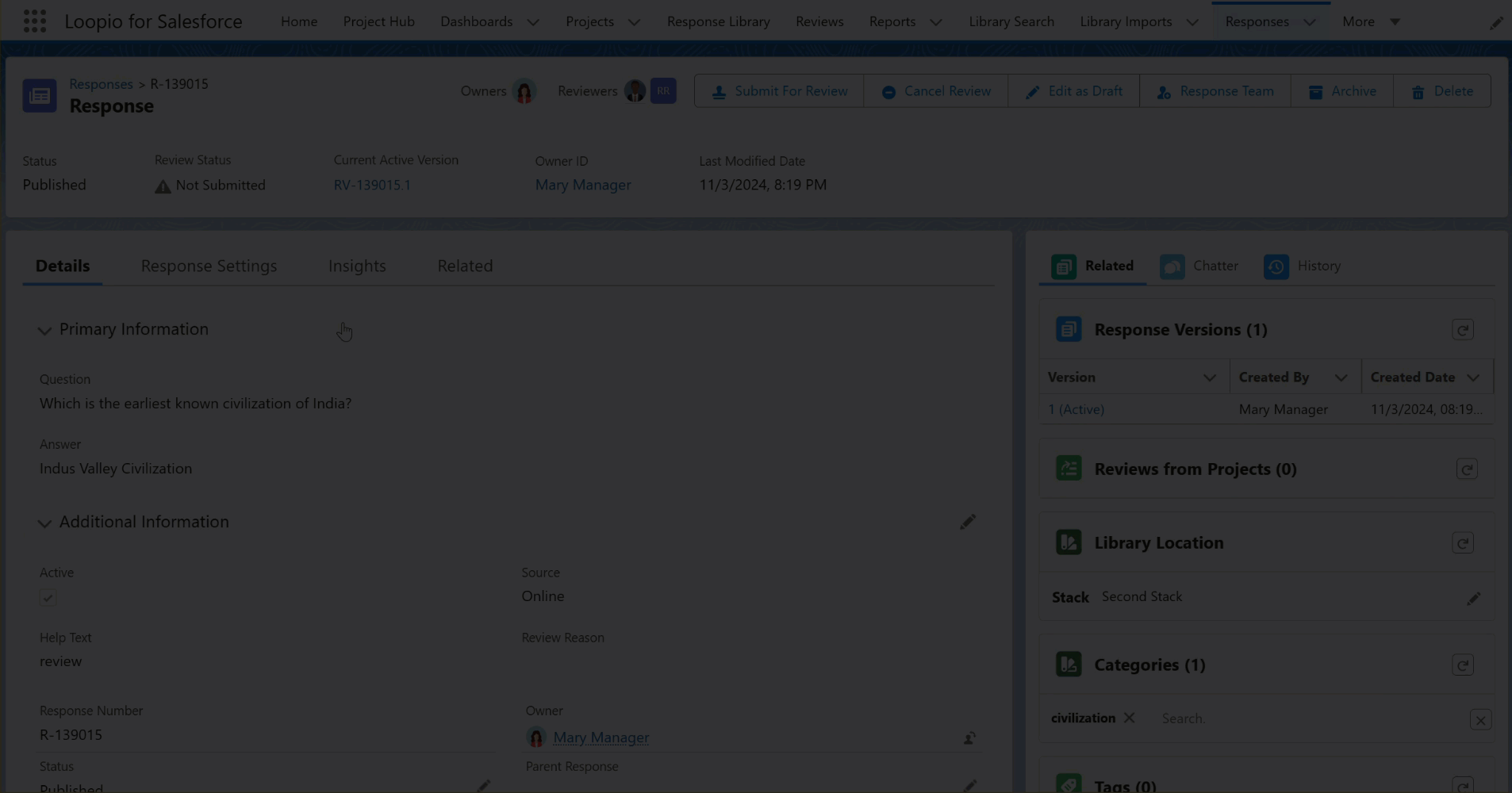1512x793 pixels.
Task: Open the Version column dropdown
Action: (x=1209, y=378)
